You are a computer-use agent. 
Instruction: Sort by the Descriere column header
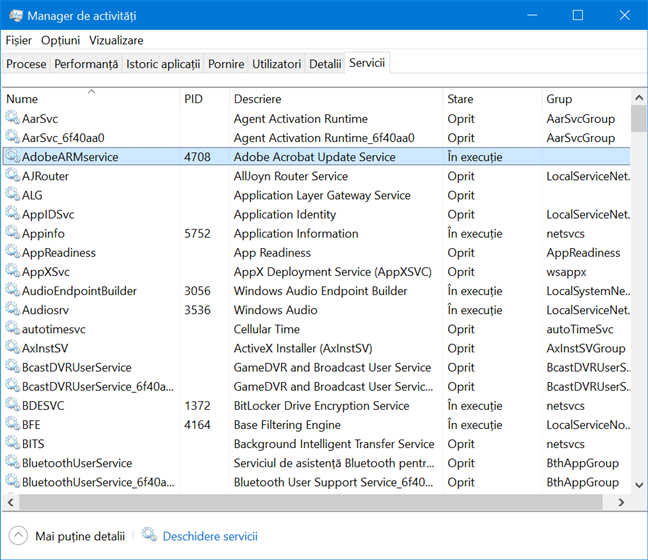[x=336, y=99]
